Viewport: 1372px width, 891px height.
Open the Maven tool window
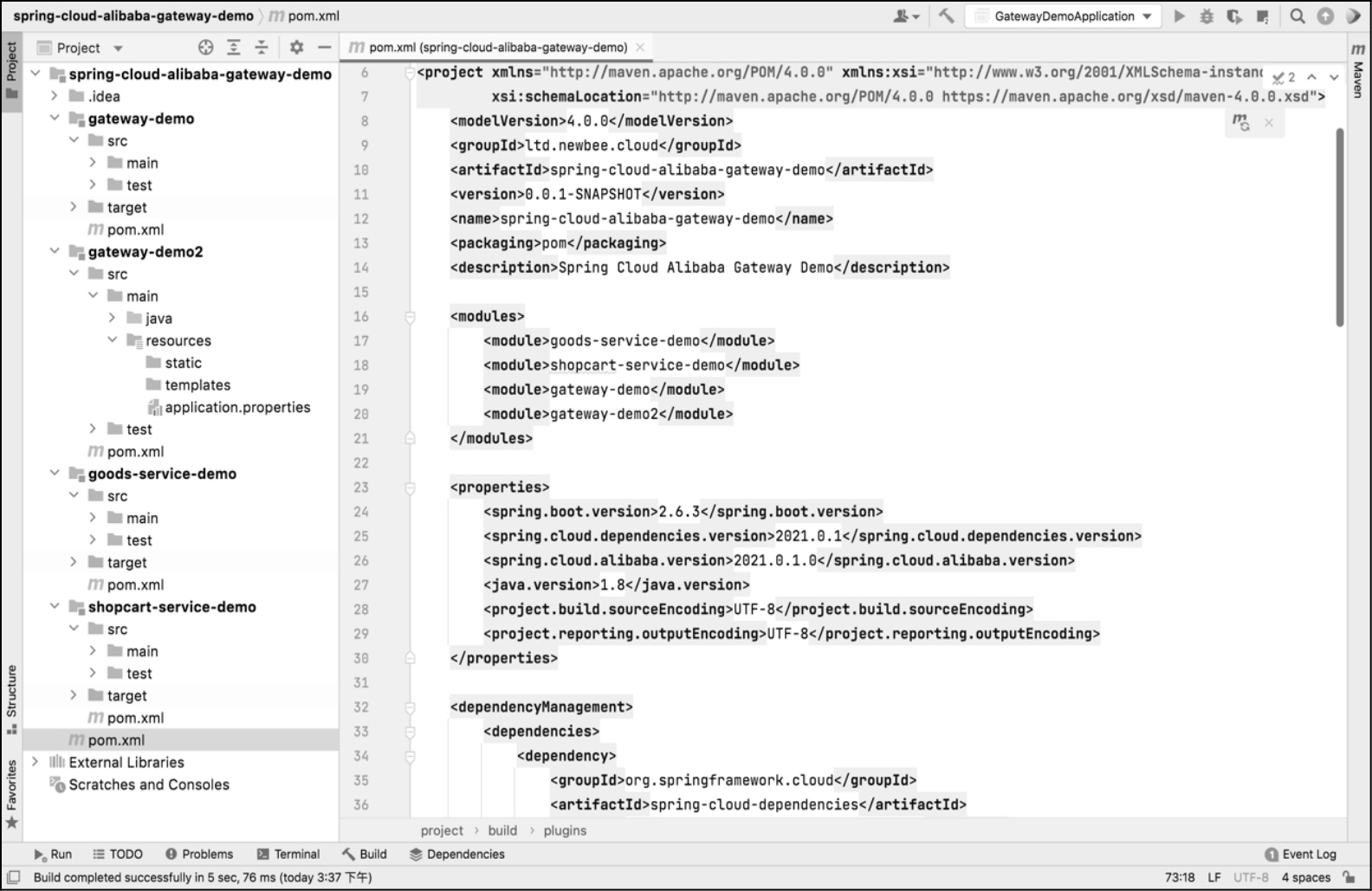click(1358, 69)
